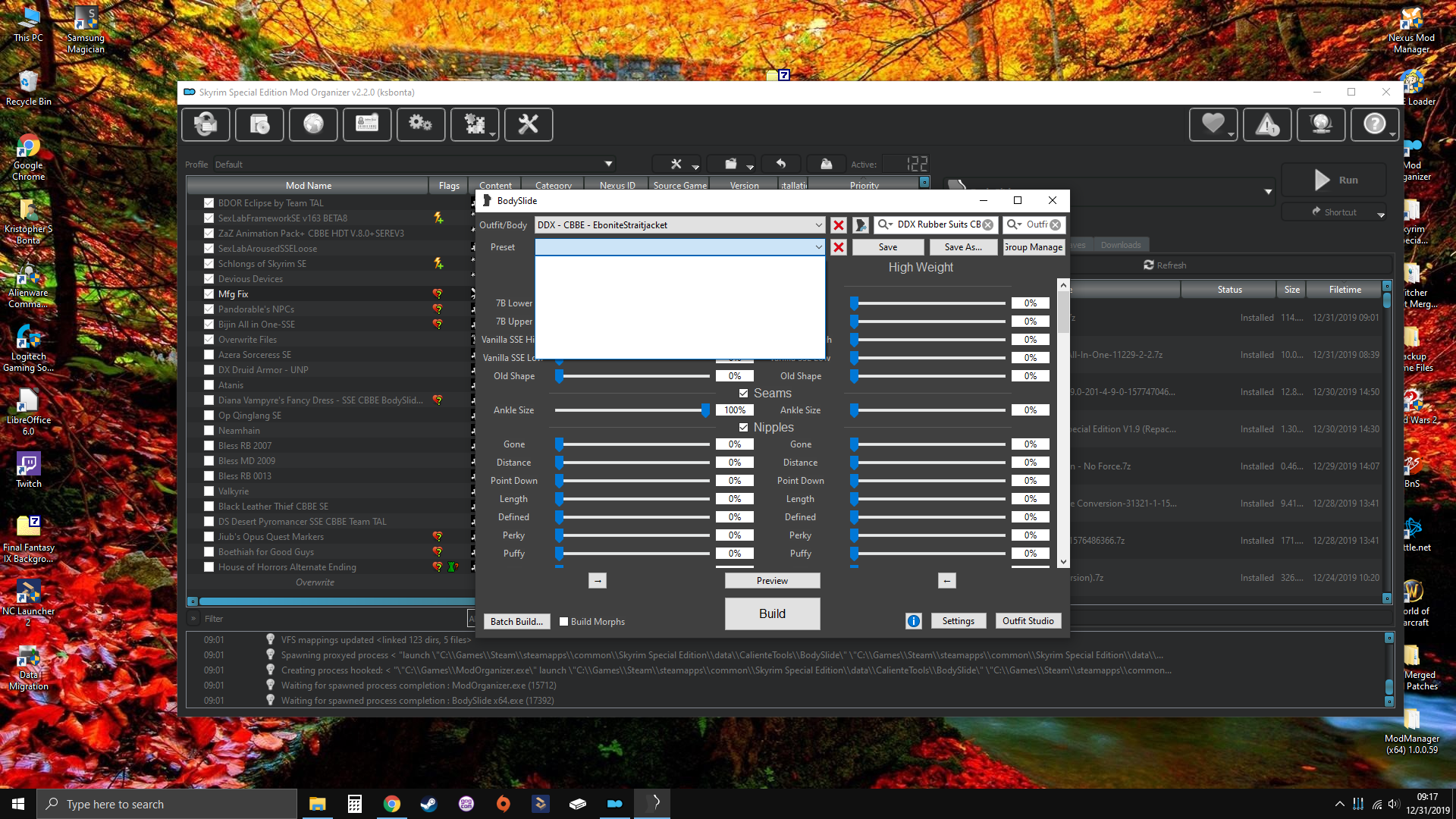Click the Batch Build button
Image resolution: width=1456 pixels, height=819 pixels.
pos(516,622)
